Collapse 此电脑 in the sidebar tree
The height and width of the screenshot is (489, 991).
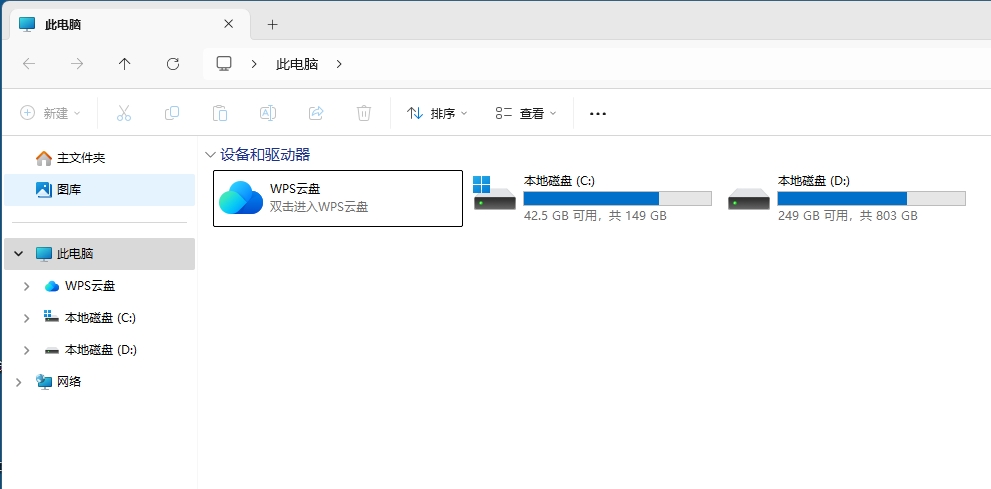[19, 254]
